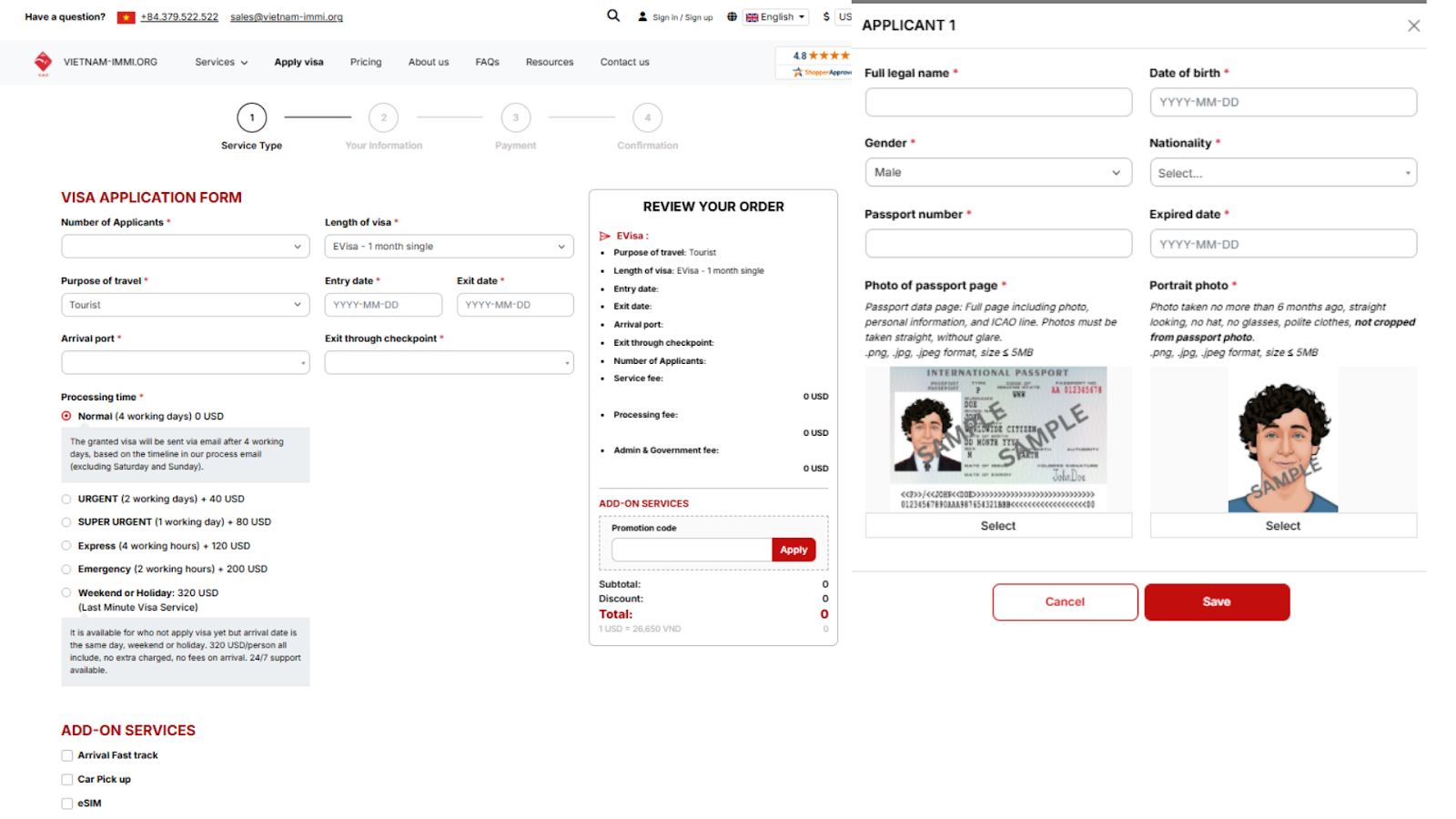Click the Sign in user icon
This screenshot has width=1456, height=819.
(642, 16)
